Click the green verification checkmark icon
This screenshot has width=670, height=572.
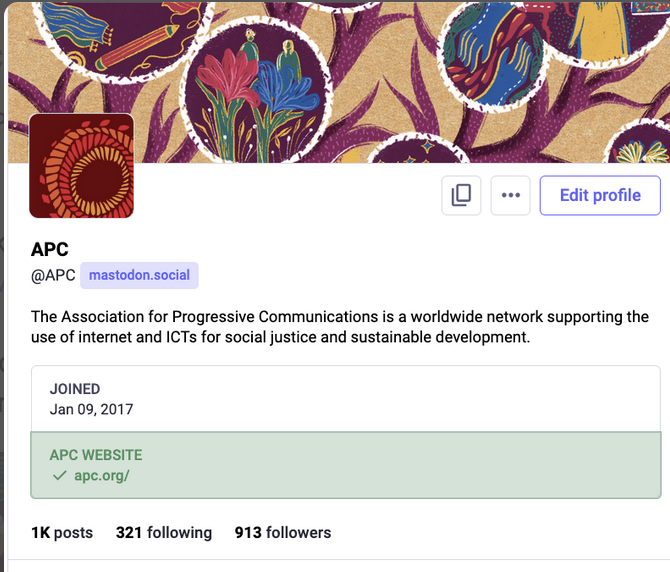click(x=59, y=475)
